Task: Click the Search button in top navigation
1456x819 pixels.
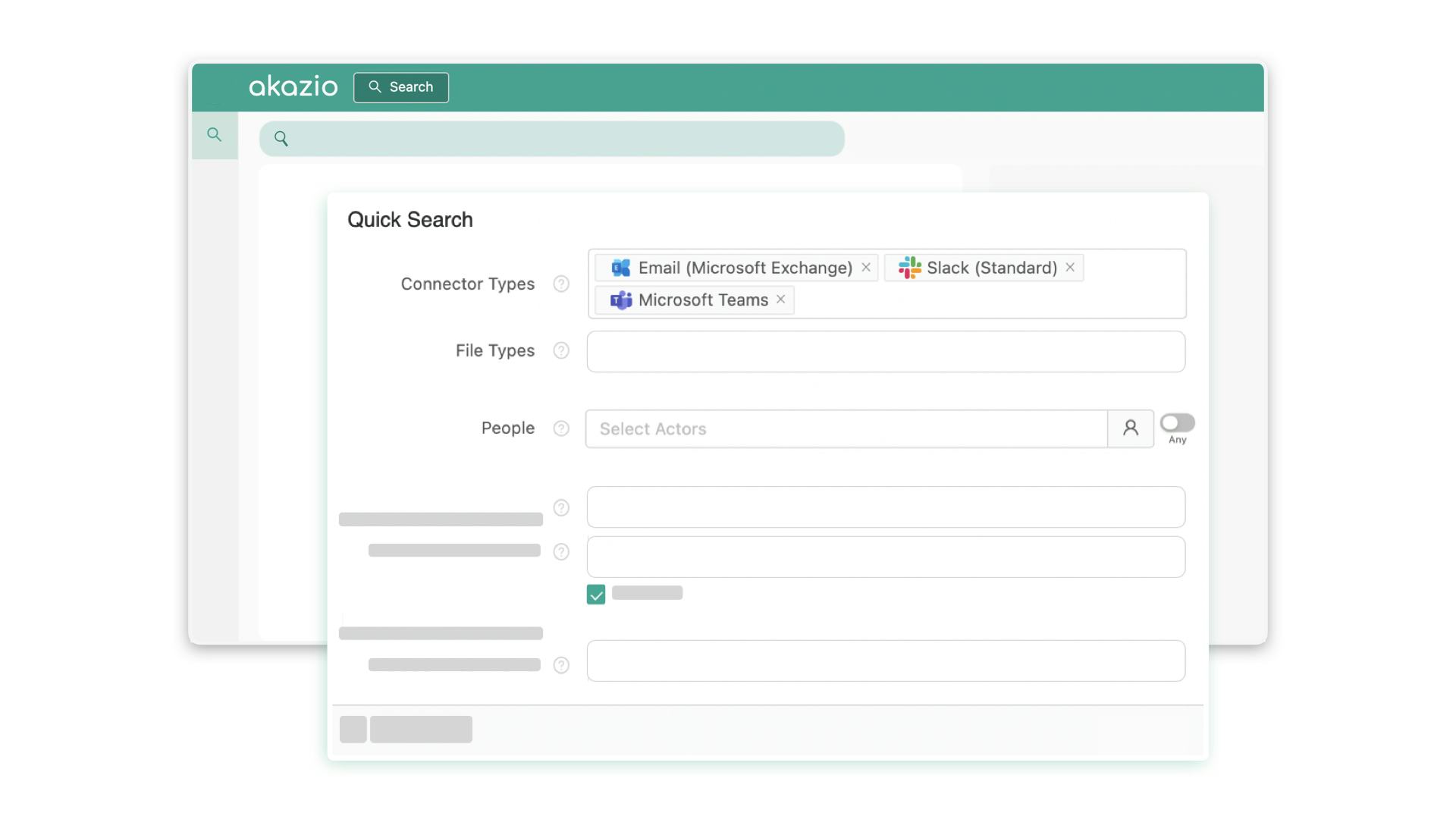Action: coord(400,87)
